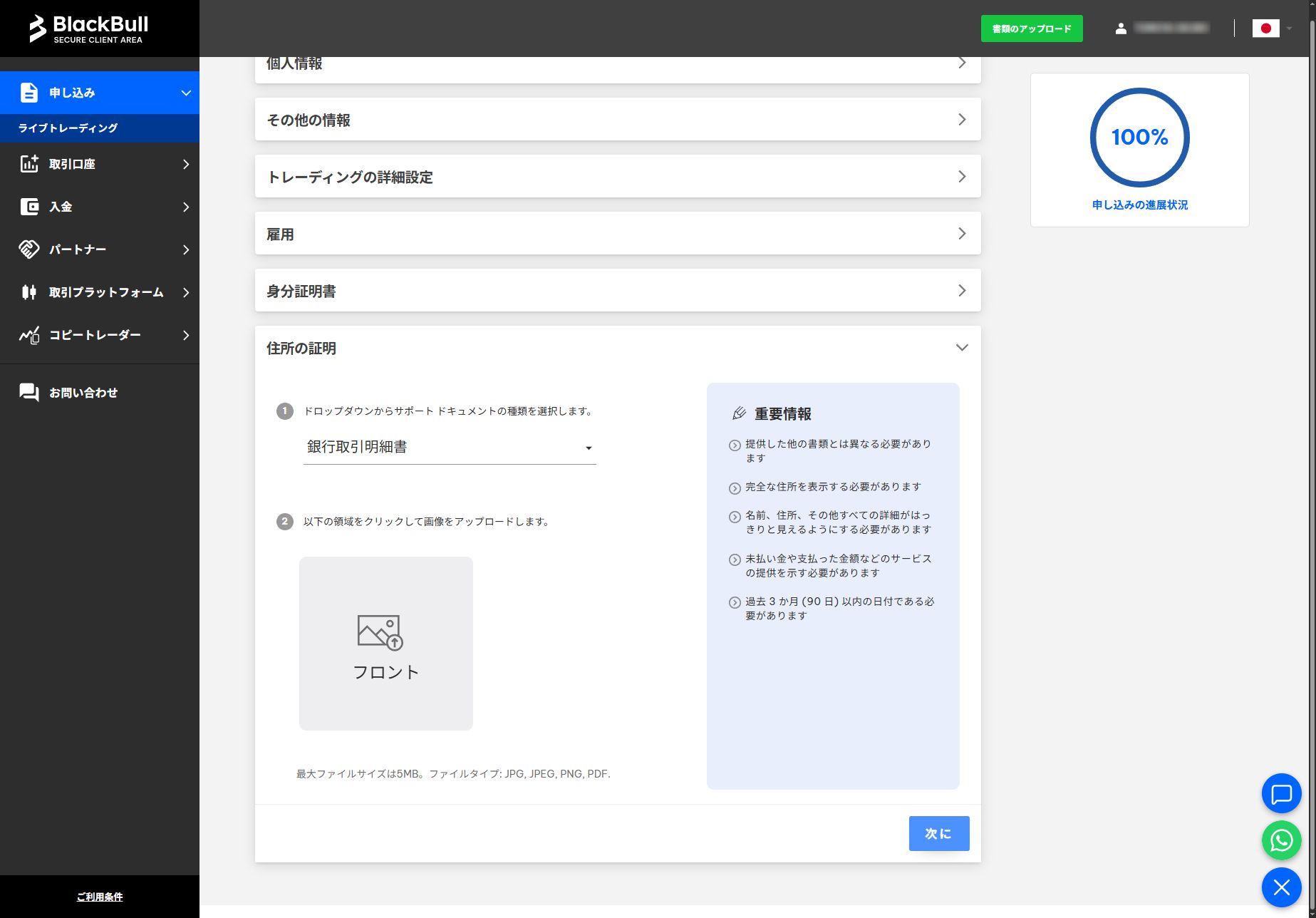Image resolution: width=1316 pixels, height=918 pixels.
Task: Open the ご利用条件 terms link
Action: 100,897
